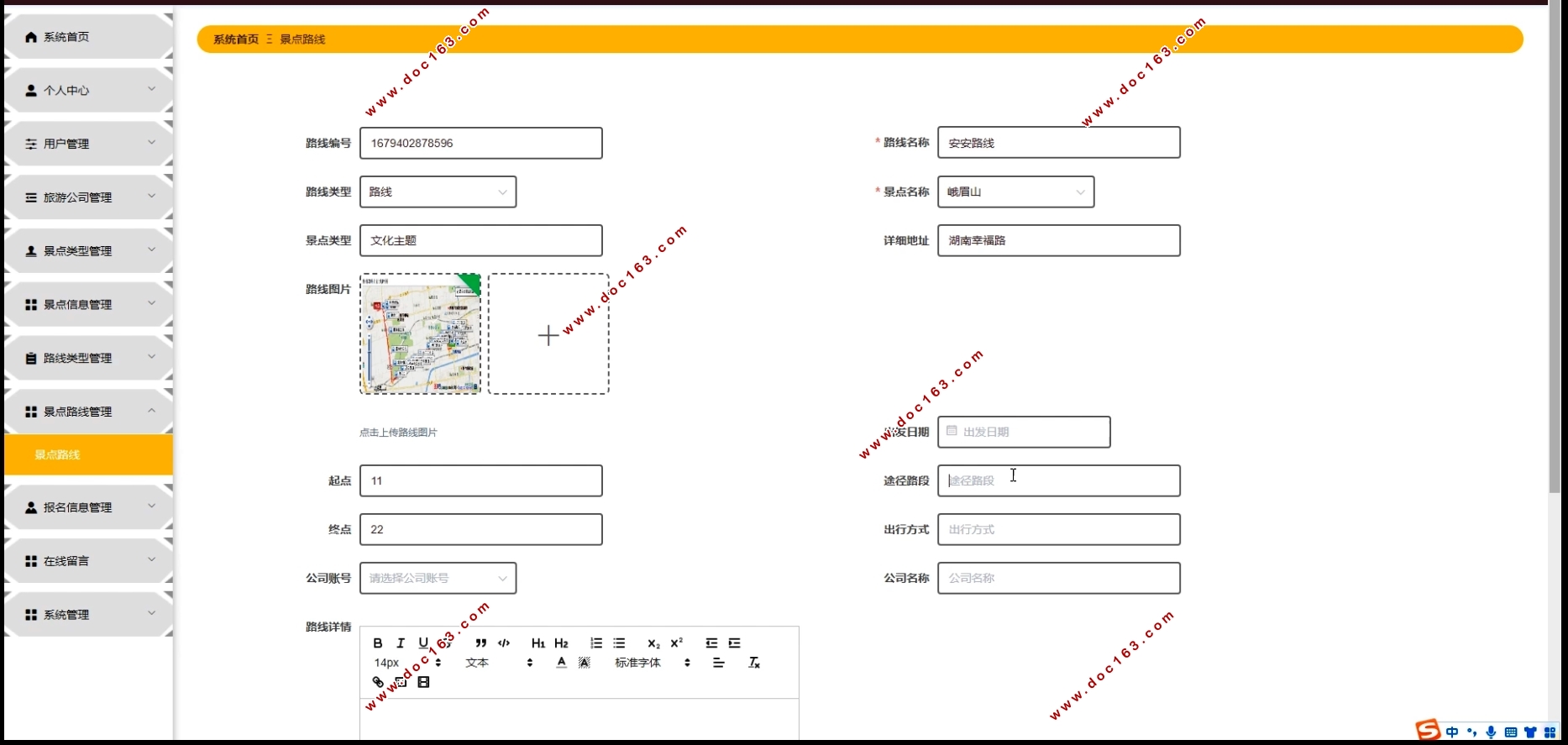Image resolution: width=1568 pixels, height=745 pixels.
Task: Expand 旅游公司管理 sidebar menu
Action: (x=88, y=197)
